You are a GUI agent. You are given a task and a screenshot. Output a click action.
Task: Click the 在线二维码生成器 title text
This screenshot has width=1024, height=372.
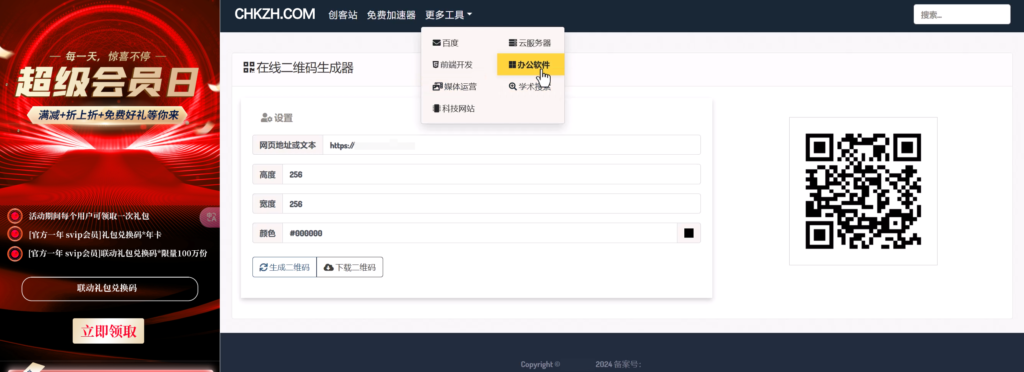click(x=305, y=67)
